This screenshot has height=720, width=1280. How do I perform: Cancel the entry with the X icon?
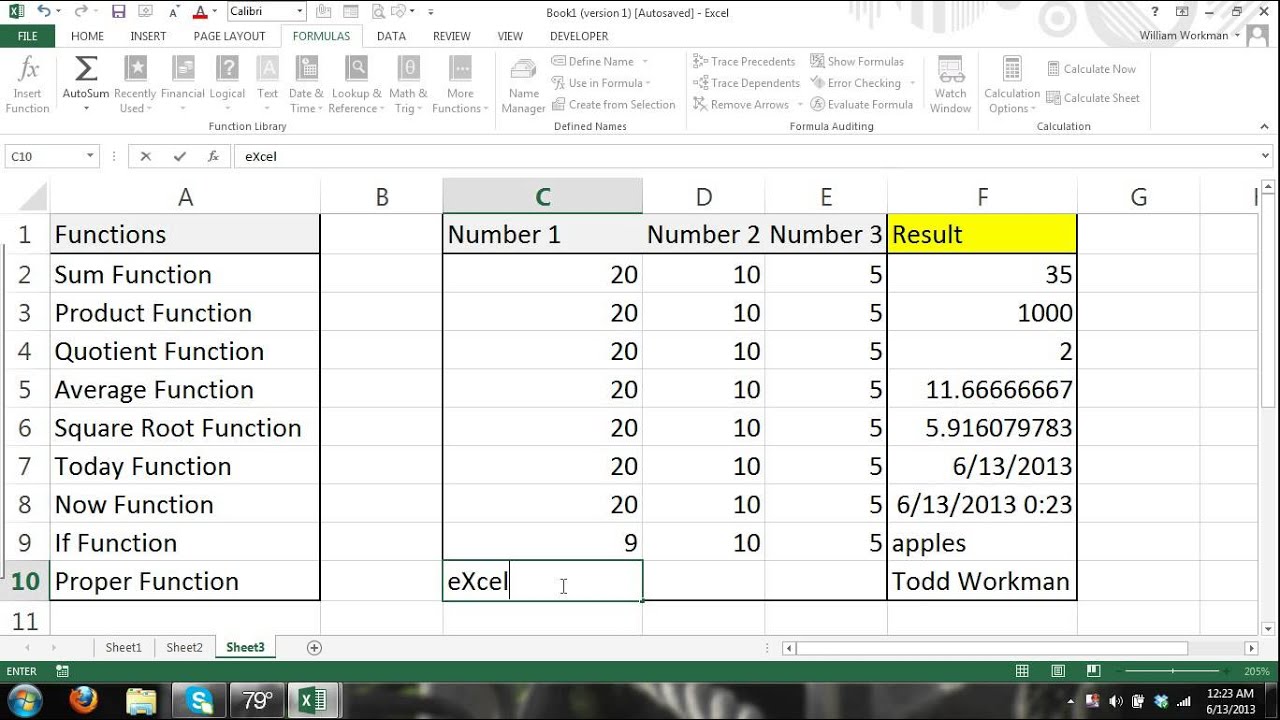[146, 156]
